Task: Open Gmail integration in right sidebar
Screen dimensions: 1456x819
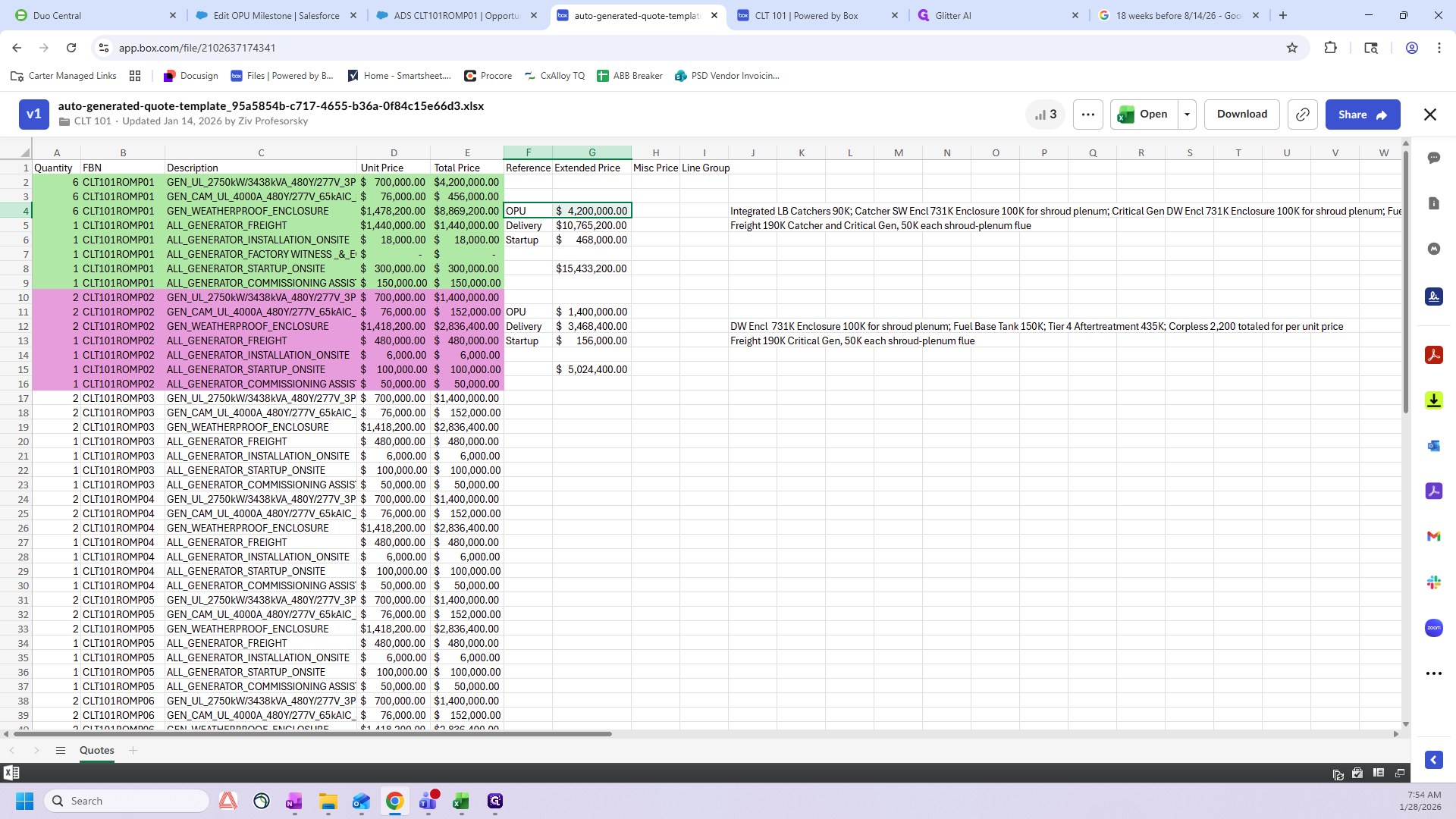Action: tap(1433, 536)
